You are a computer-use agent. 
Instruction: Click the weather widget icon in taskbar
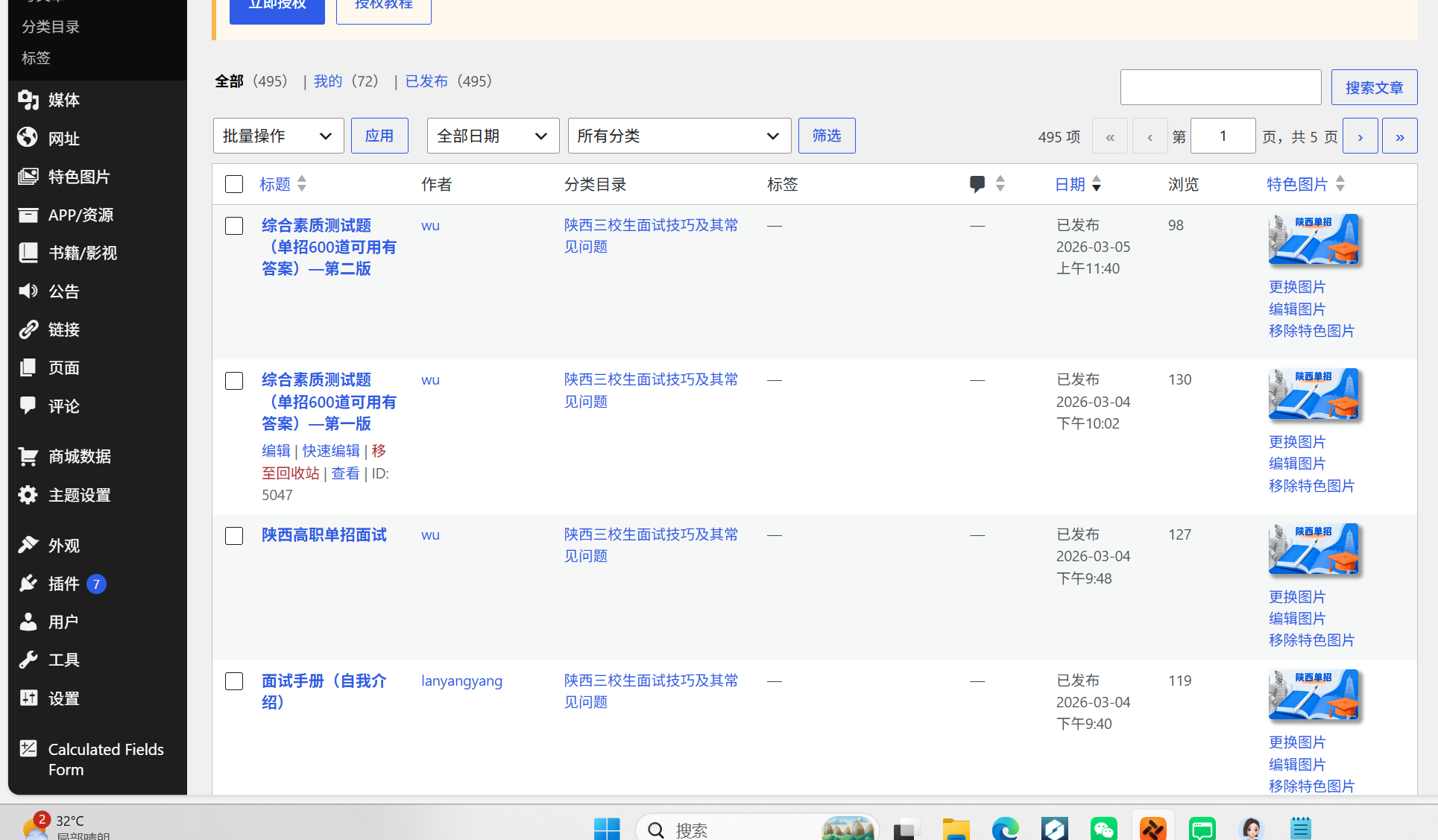(x=34, y=827)
